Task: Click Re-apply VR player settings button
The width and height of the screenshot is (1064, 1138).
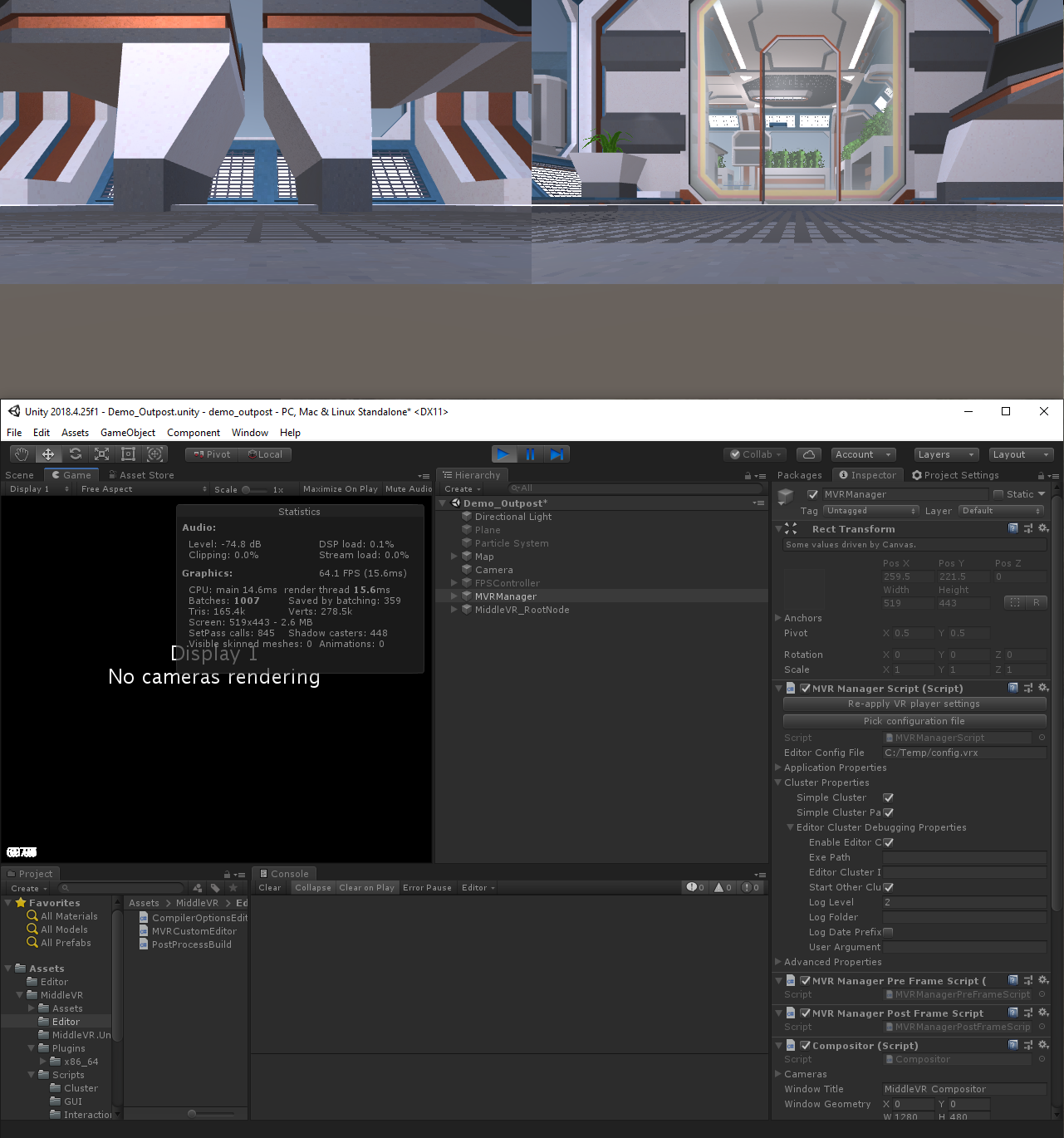Action: pyautogui.click(x=914, y=704)
